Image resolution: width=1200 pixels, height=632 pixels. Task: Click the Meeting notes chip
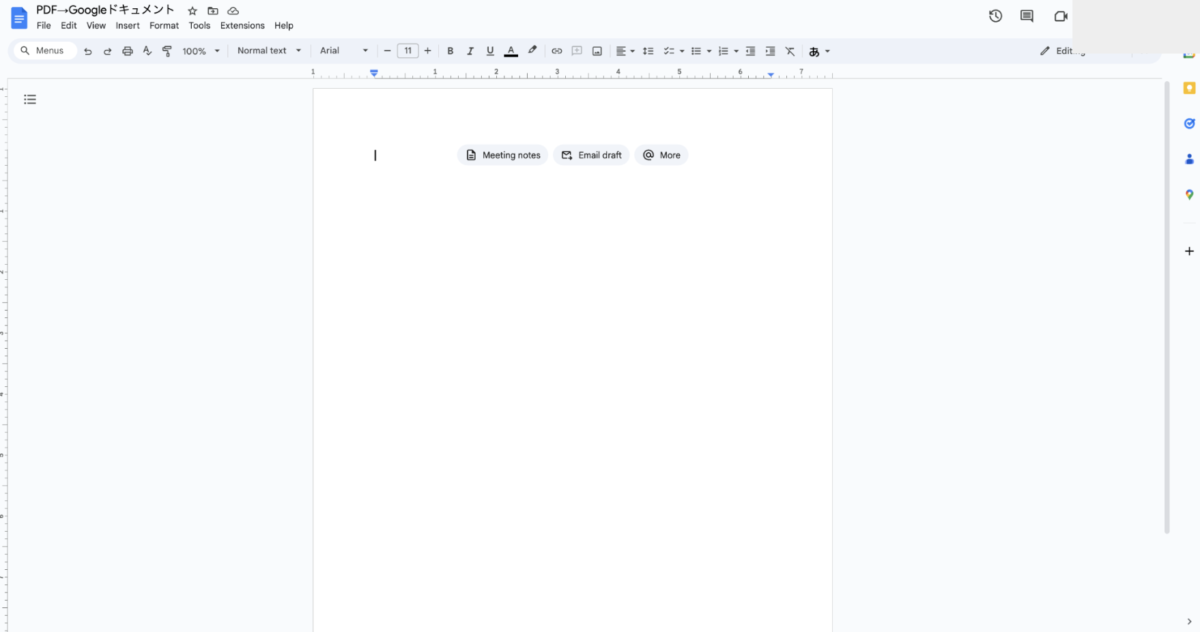pos(503,155)
